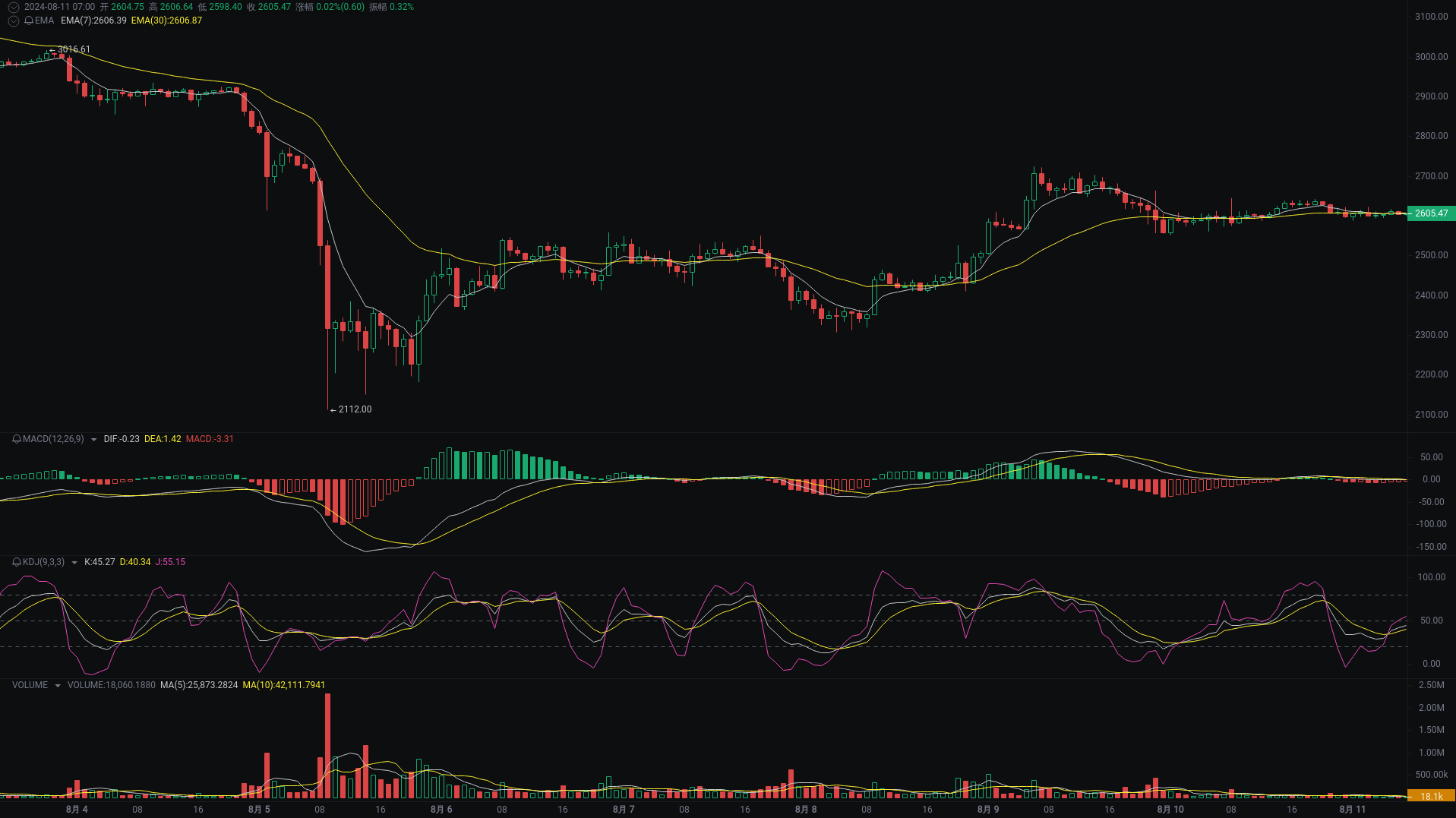This screenshot has width=1456, height=818.
Task: Click the MACD alert bell icon
Action: 17,439
